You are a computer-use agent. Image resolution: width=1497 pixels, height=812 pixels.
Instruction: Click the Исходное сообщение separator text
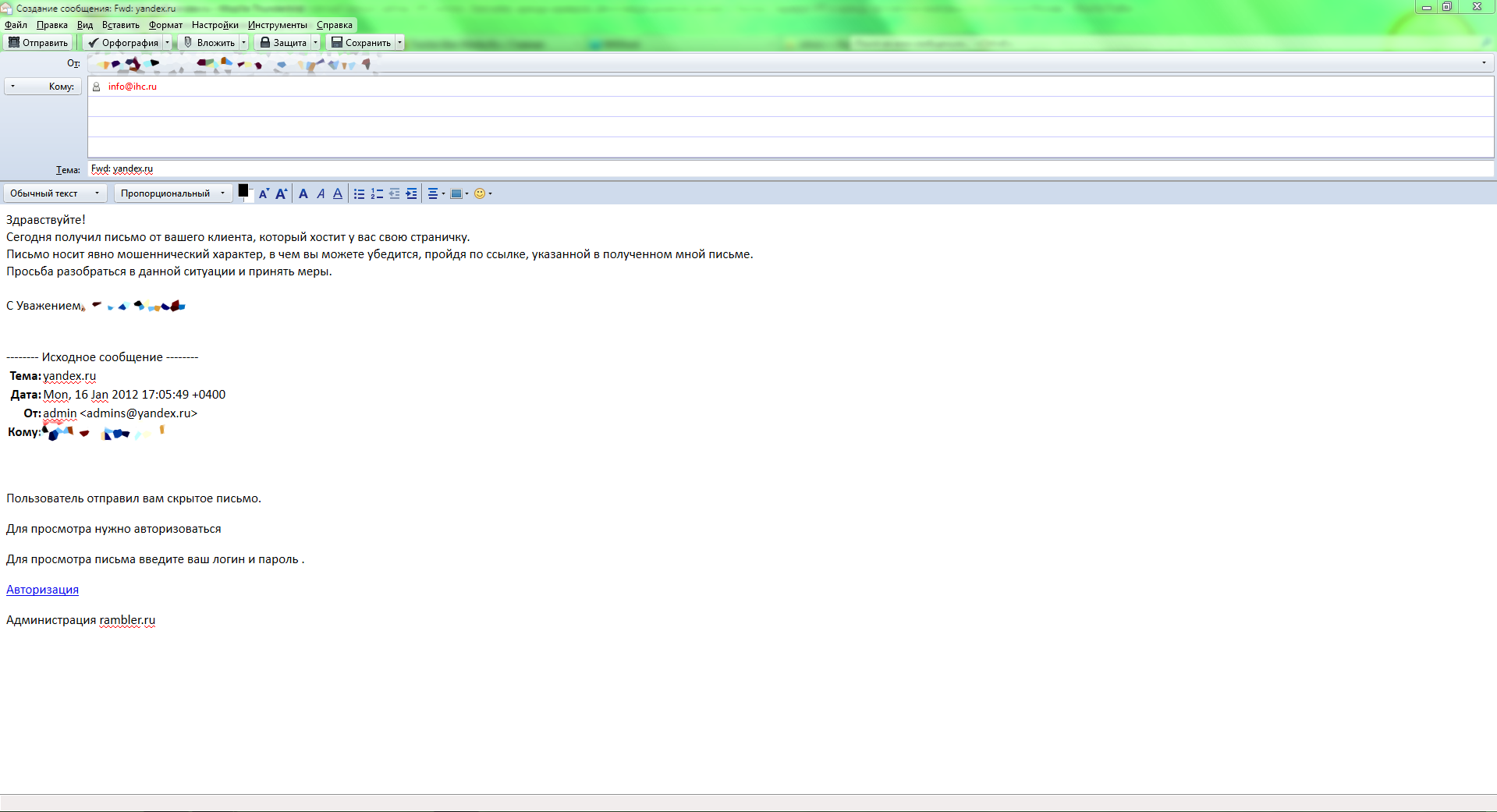pos(102,357)
